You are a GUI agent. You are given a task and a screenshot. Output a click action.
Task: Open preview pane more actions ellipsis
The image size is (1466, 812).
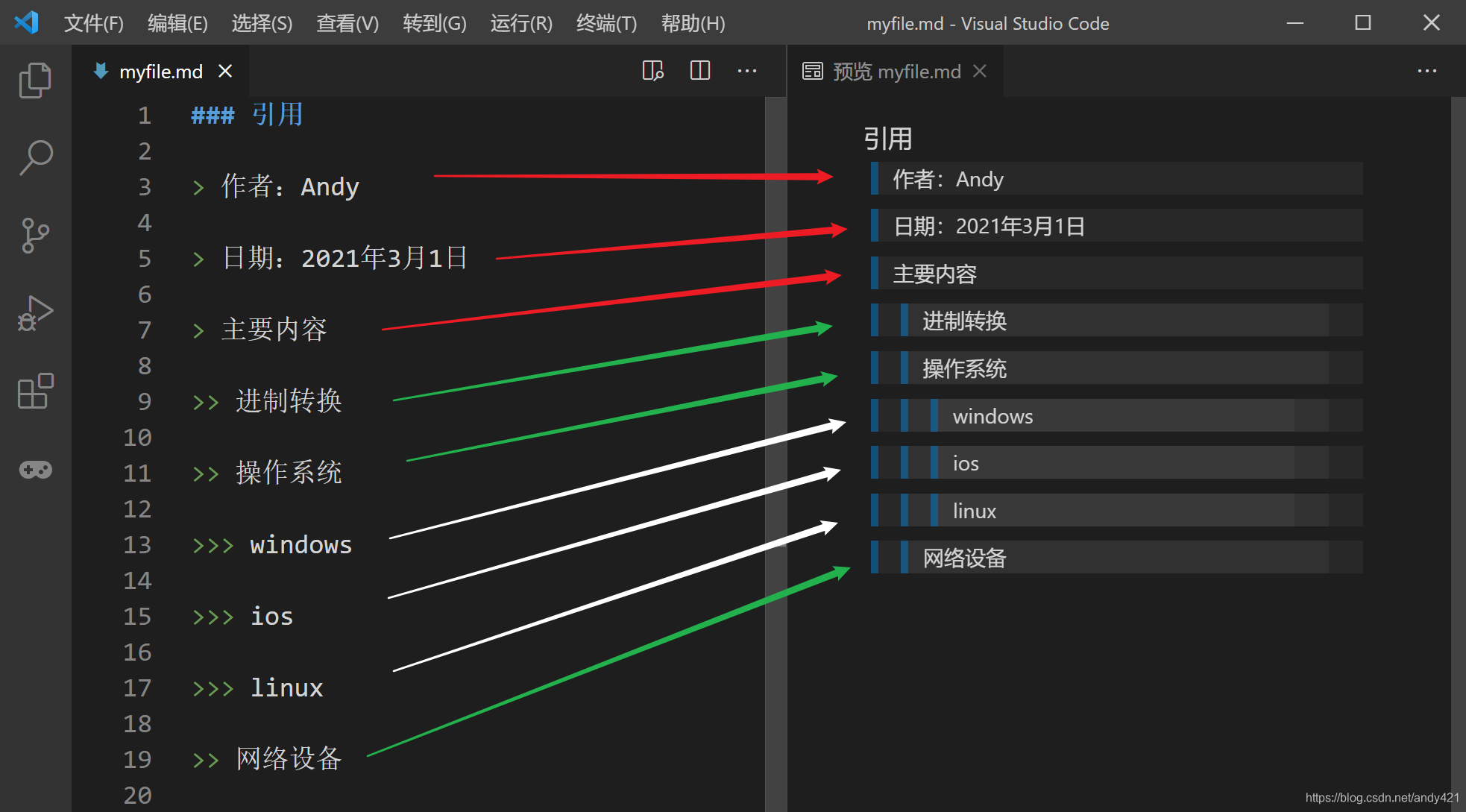tap(1426, 71)
